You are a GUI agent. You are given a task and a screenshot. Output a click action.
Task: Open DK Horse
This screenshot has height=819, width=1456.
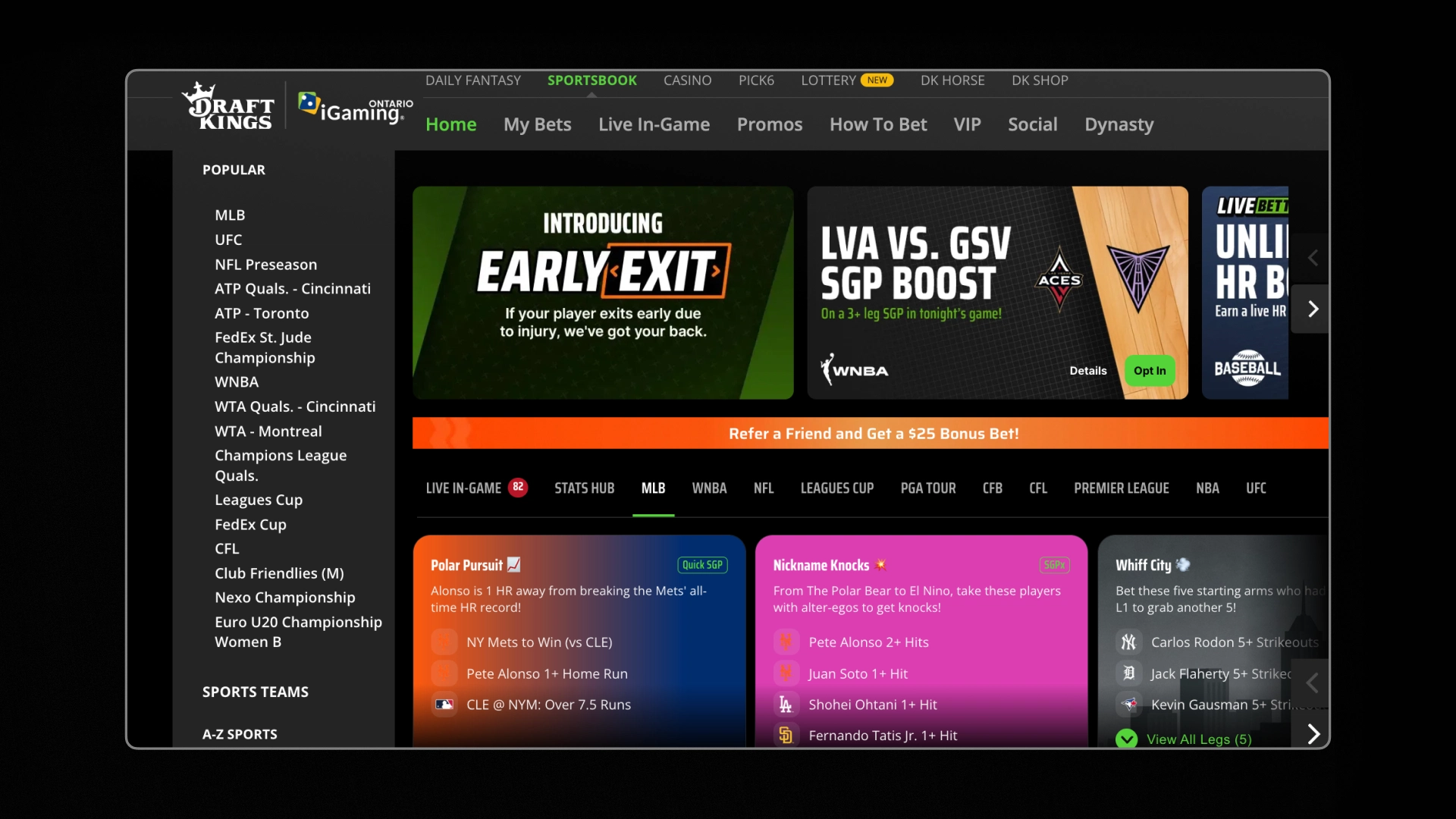952,80
